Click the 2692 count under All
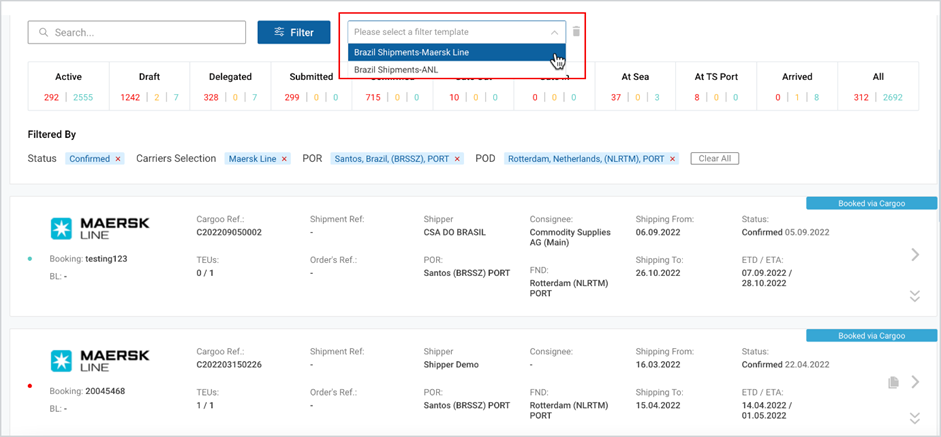 (x=892, y=97)
